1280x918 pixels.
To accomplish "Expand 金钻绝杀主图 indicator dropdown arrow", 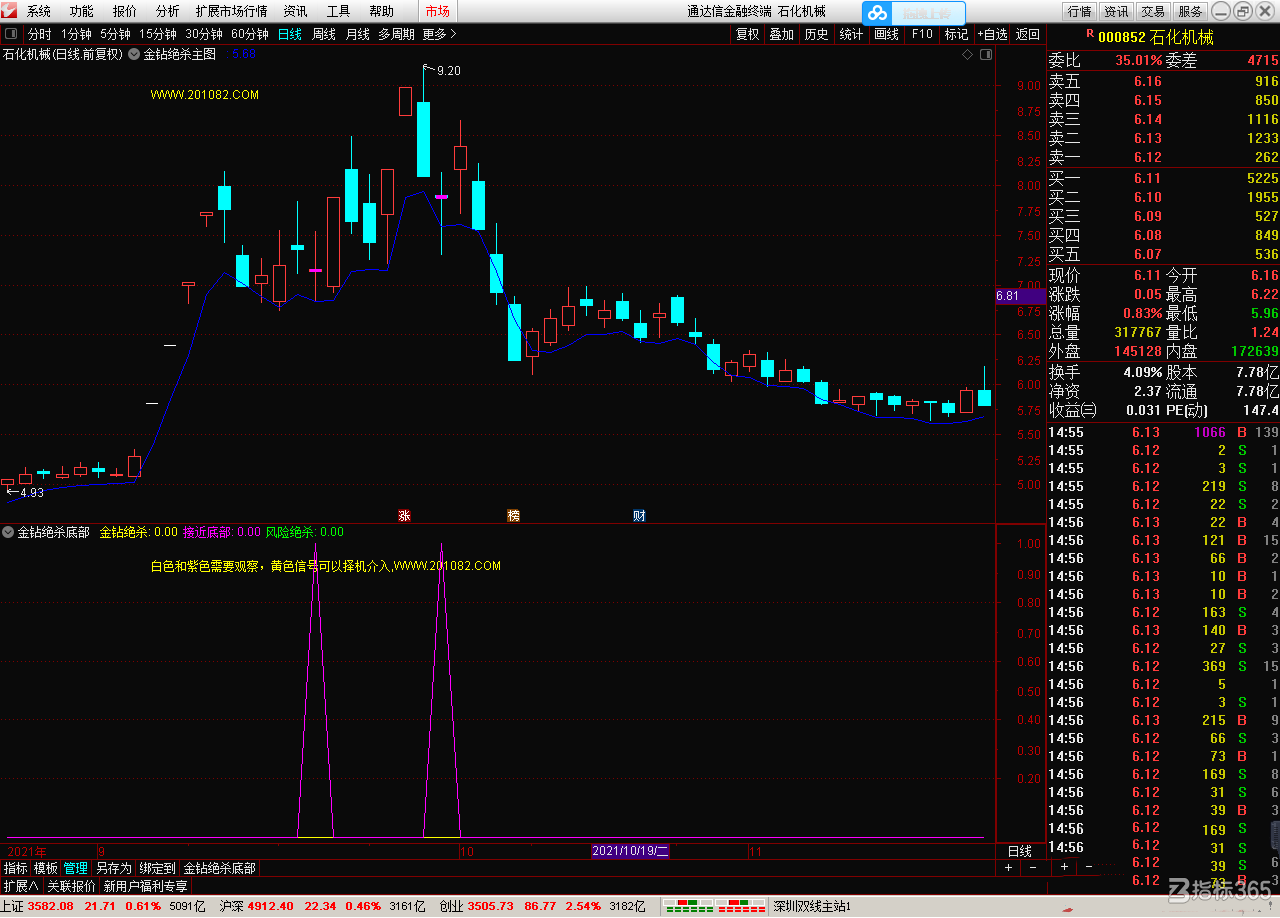I will click(x=135, y=54).
